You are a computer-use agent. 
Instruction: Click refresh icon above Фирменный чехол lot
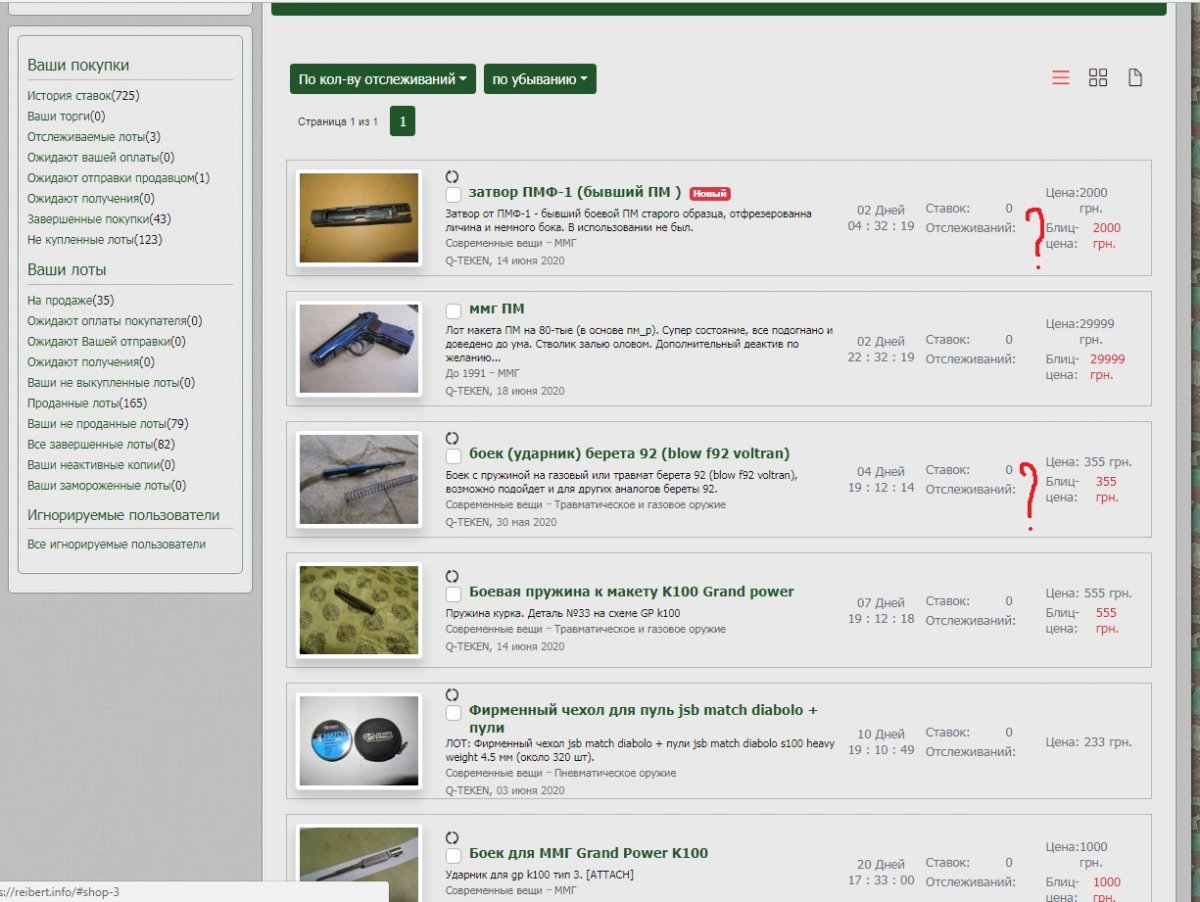pos(452,694)
